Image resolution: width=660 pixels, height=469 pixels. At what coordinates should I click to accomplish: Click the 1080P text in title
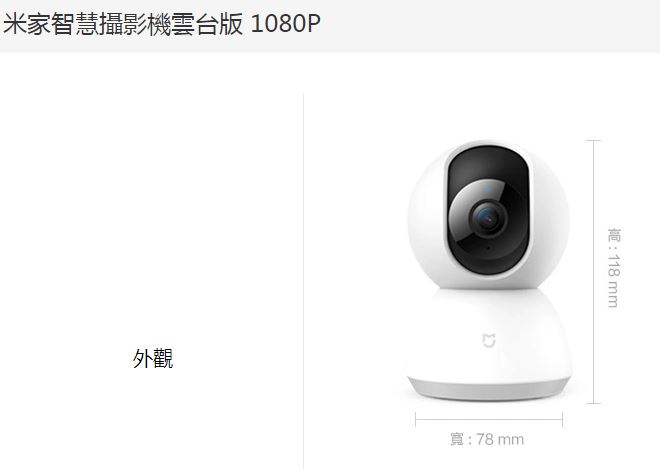285,24
